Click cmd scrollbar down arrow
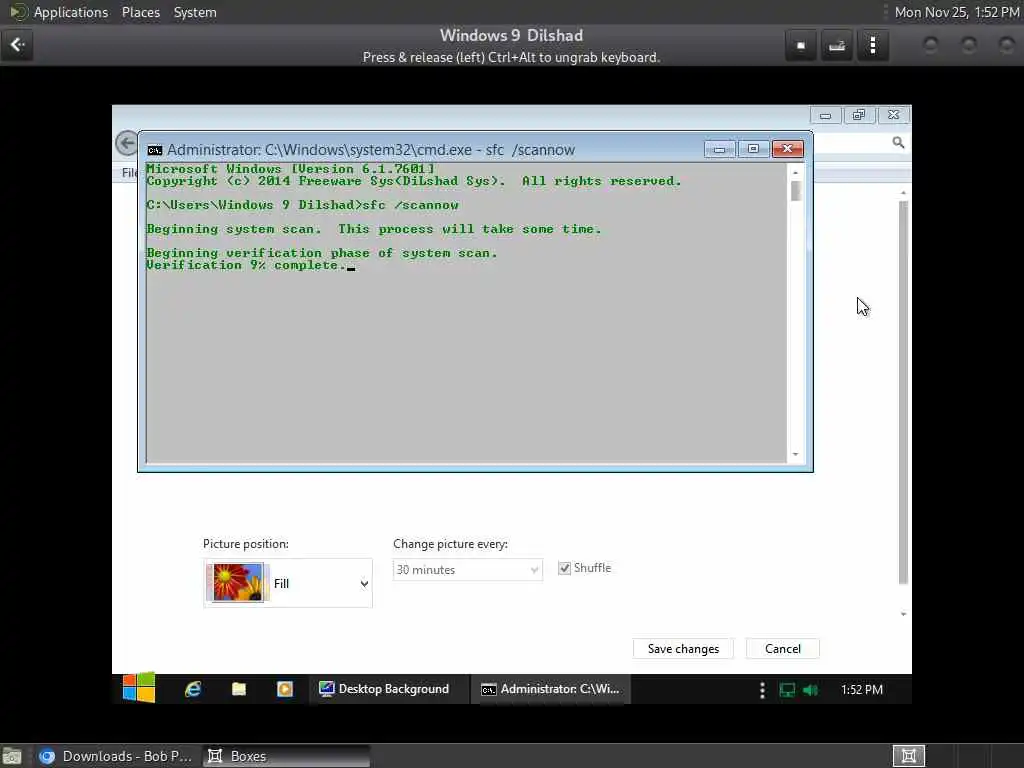 pyautogui.click(x=795, y=455)
